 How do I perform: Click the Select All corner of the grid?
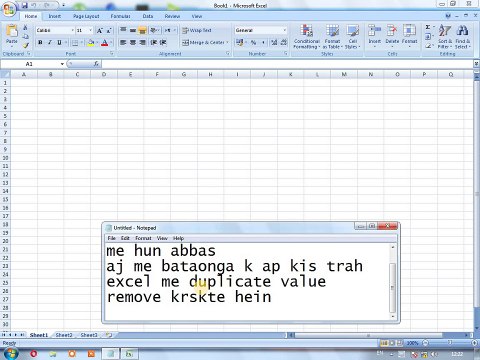pyautogui.click(x=5, y=74)
